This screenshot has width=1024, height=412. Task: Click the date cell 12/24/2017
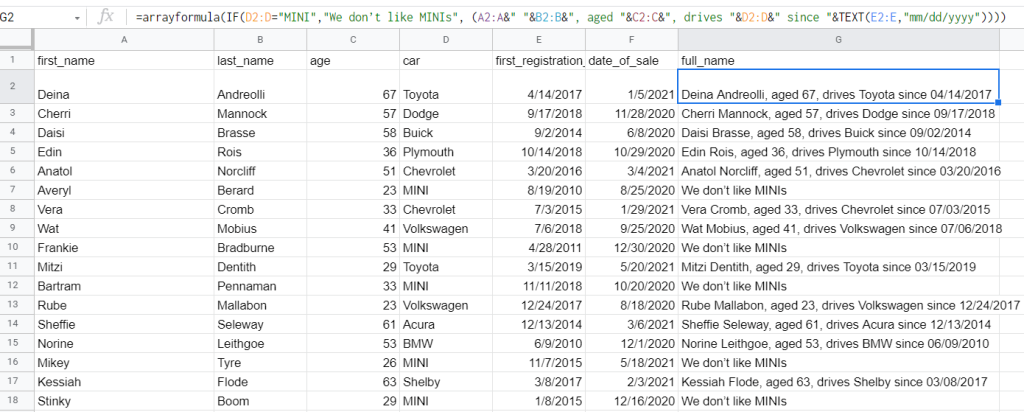click(539, 306)
